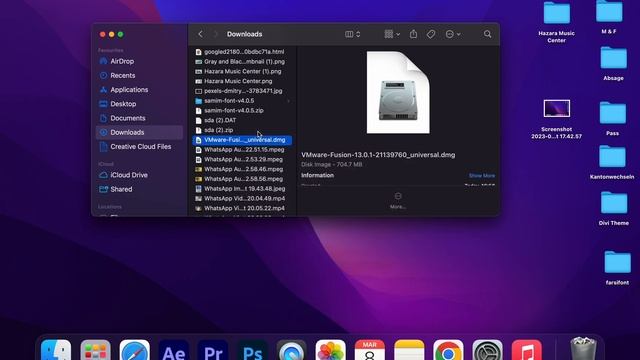The image size is (640, 360).
Task: Launch After Effects from the Dock
Action: [x=174, y=350]
